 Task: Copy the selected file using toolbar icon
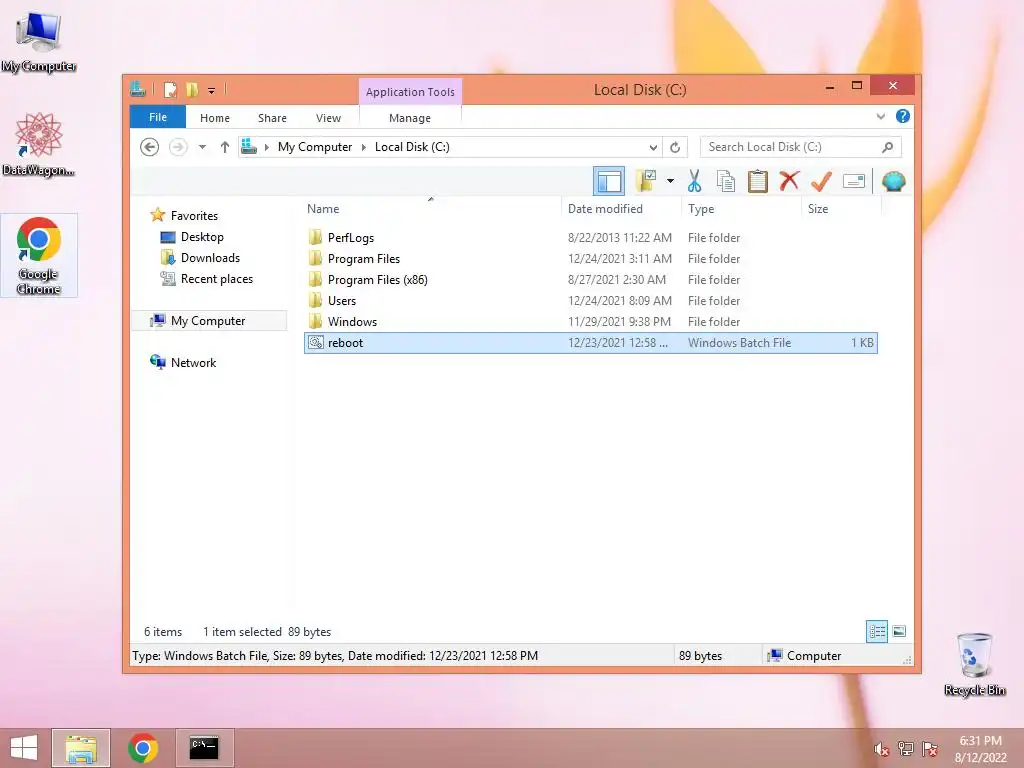[726, 181]
